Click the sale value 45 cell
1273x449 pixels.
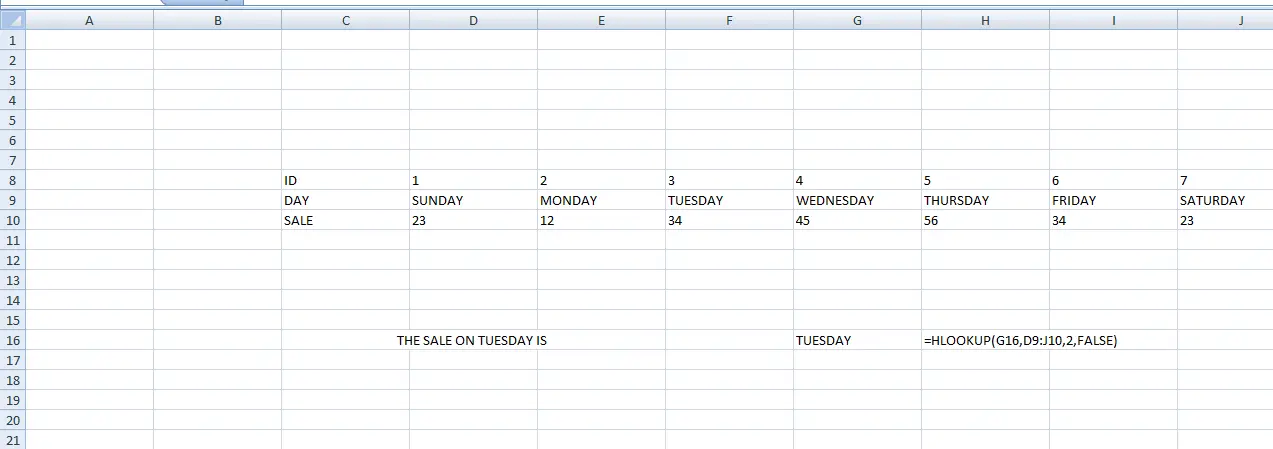pyautogui.click(x=858, y=220)
